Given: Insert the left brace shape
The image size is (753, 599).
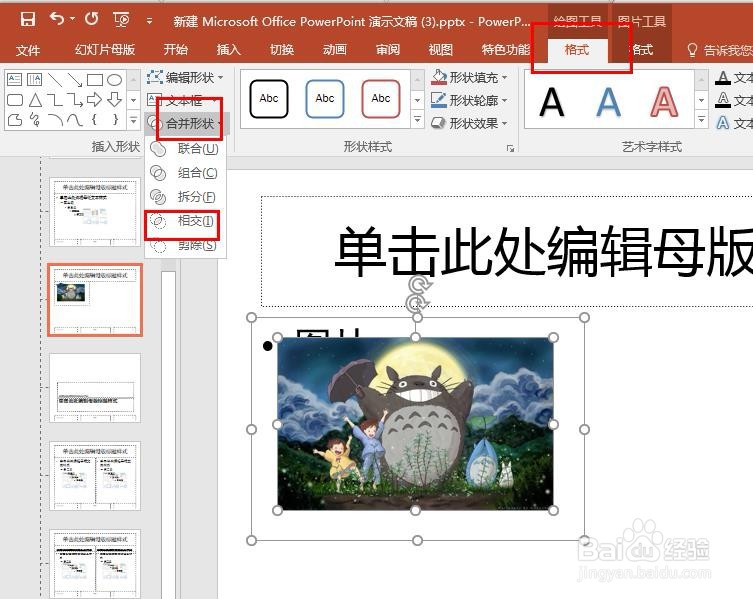Looking at the screenshot, I should point(95,119).
